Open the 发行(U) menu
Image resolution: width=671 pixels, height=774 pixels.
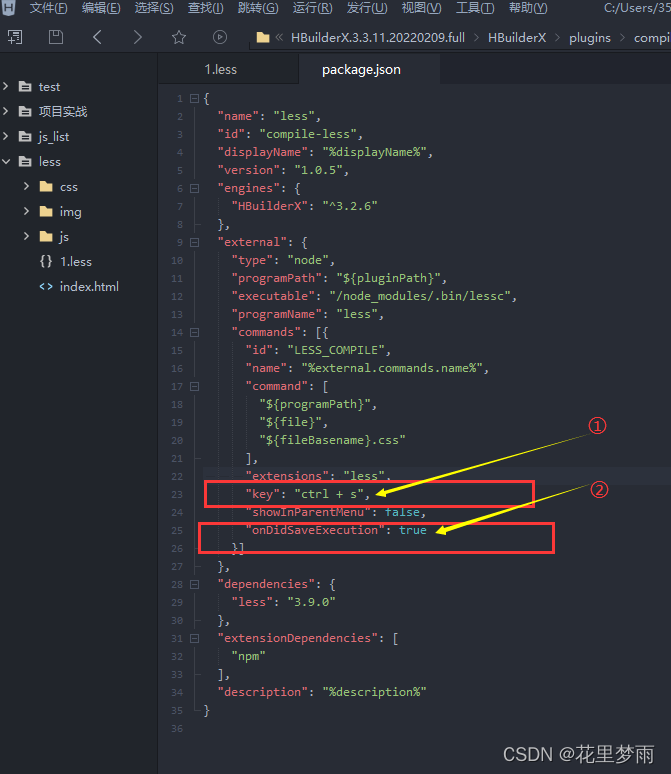[367, 8]
